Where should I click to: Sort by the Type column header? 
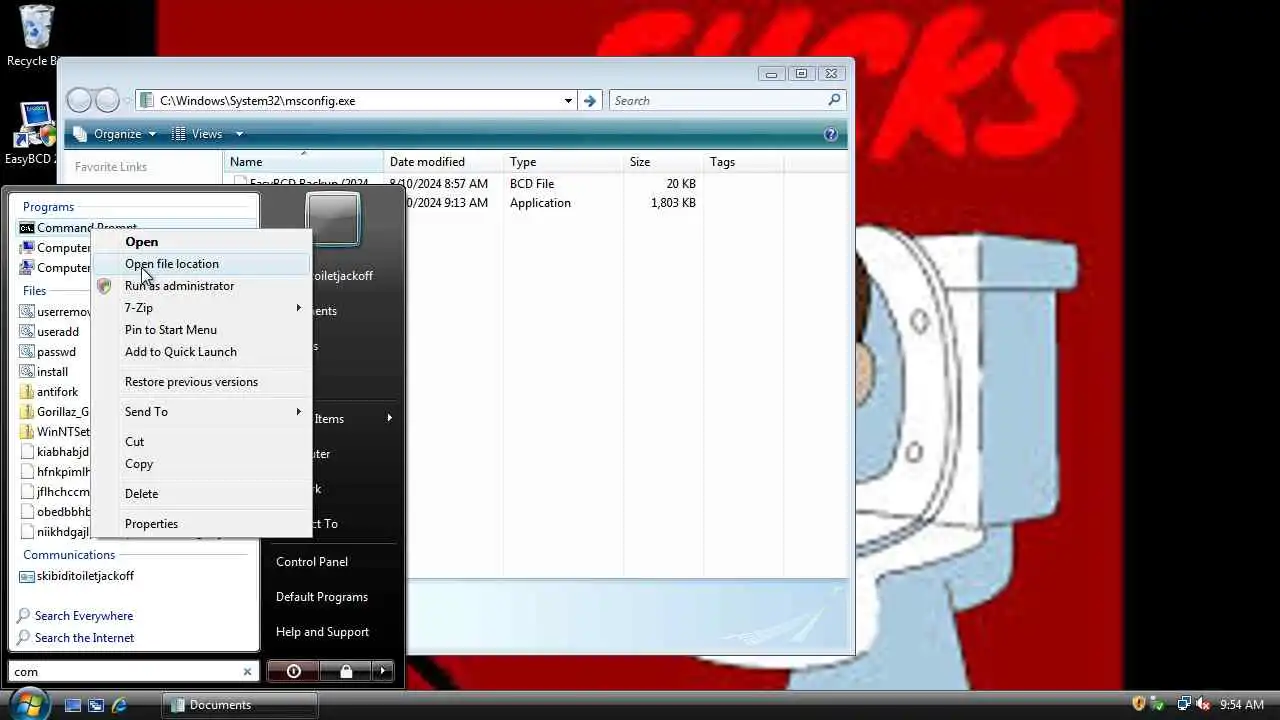563,162
